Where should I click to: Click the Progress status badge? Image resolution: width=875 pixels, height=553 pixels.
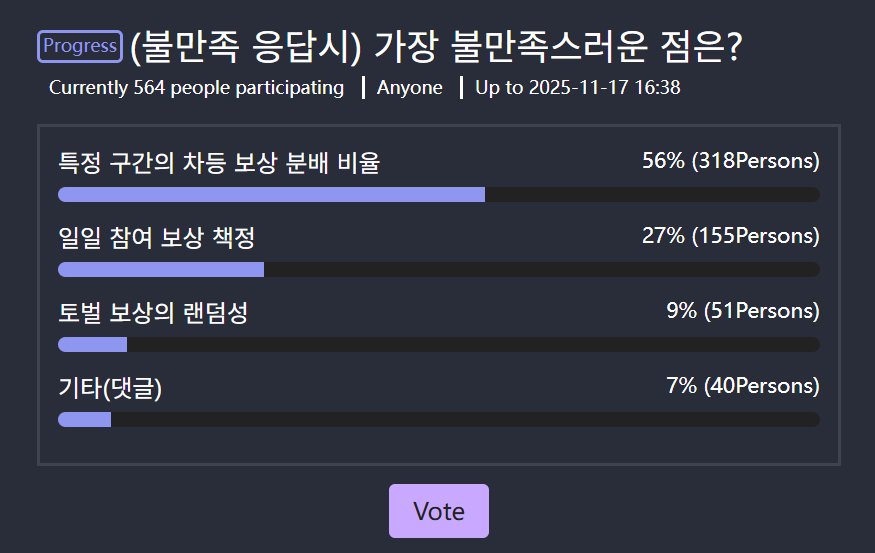(80, 46)
